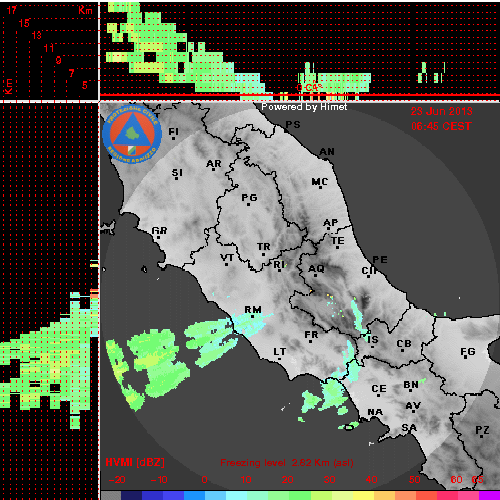
Task: Click the HVMI [dBZ] legend label
Action: [x=135, y=462]
